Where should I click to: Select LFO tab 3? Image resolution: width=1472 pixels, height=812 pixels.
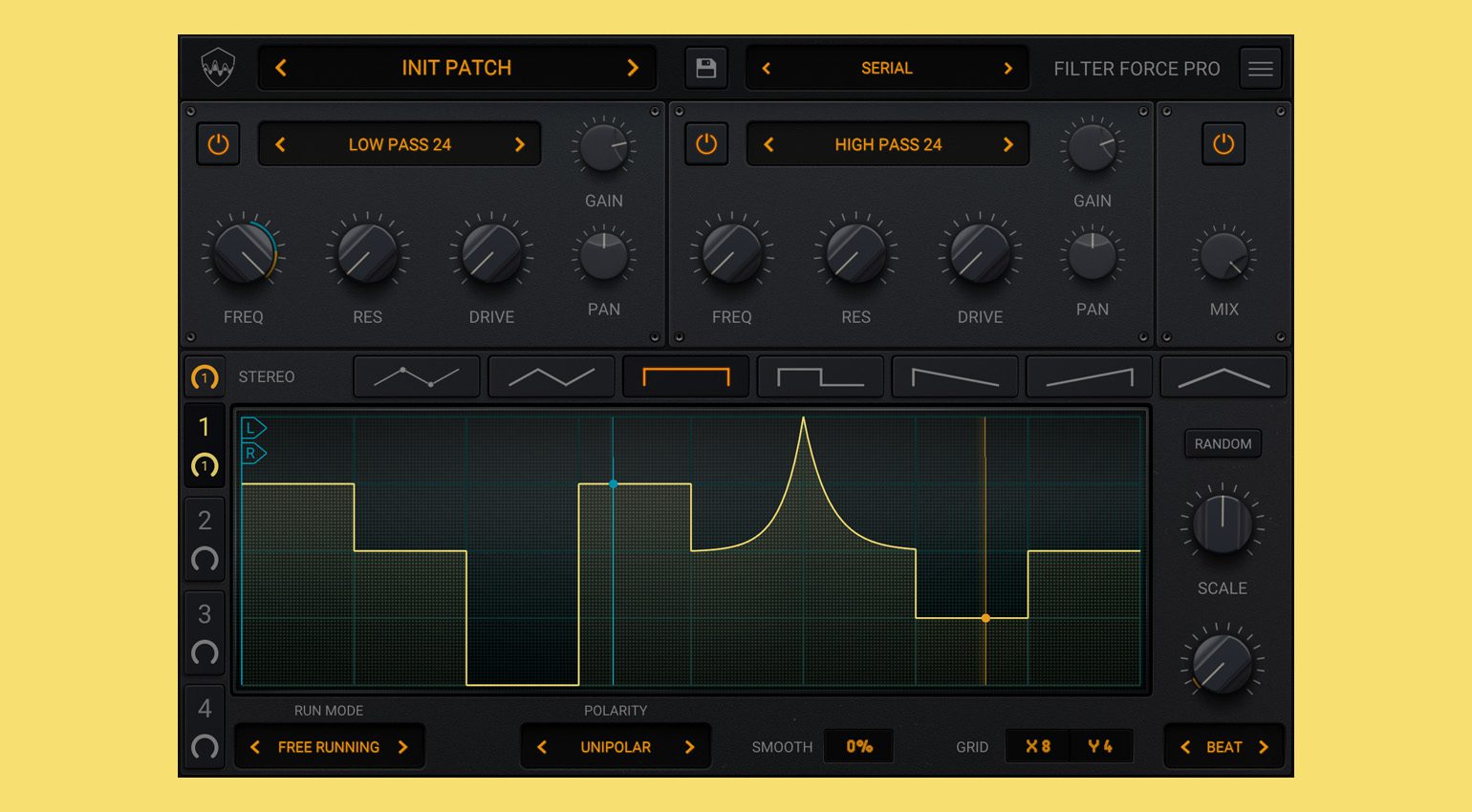coord(205,633)
